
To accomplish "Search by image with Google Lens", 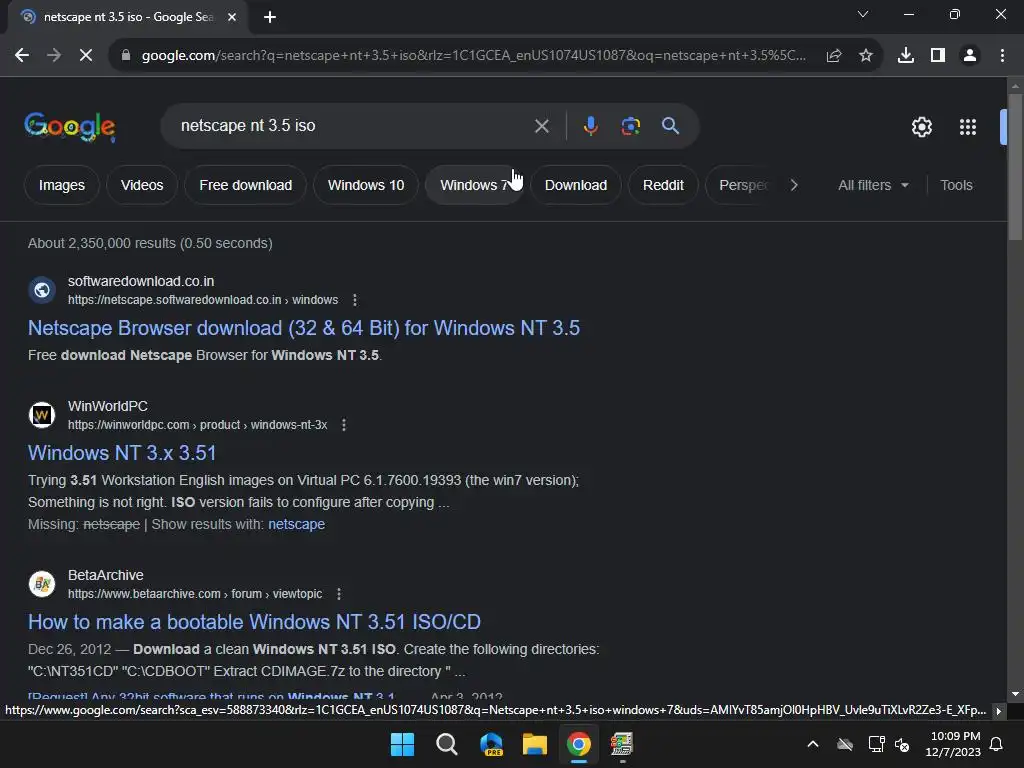I will pyautogui.click(x=630, y=126).
